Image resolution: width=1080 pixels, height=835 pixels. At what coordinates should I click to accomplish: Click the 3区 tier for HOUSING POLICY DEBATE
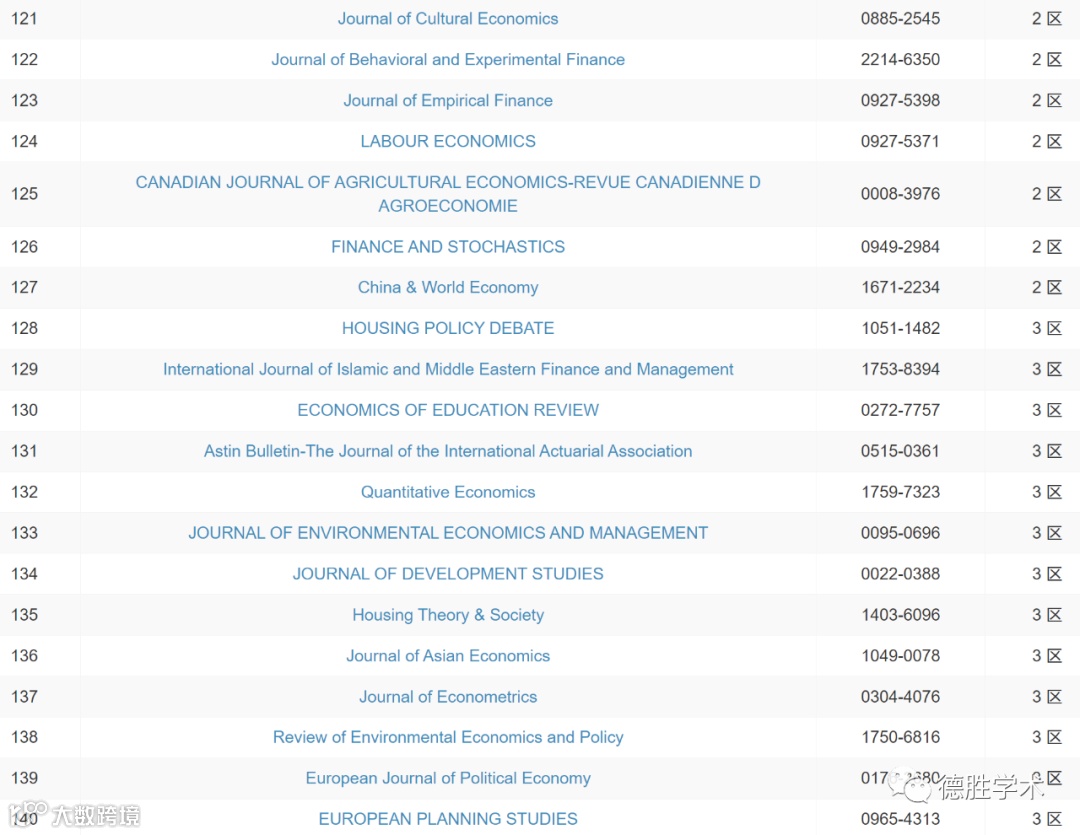[x=1047, y=328]
